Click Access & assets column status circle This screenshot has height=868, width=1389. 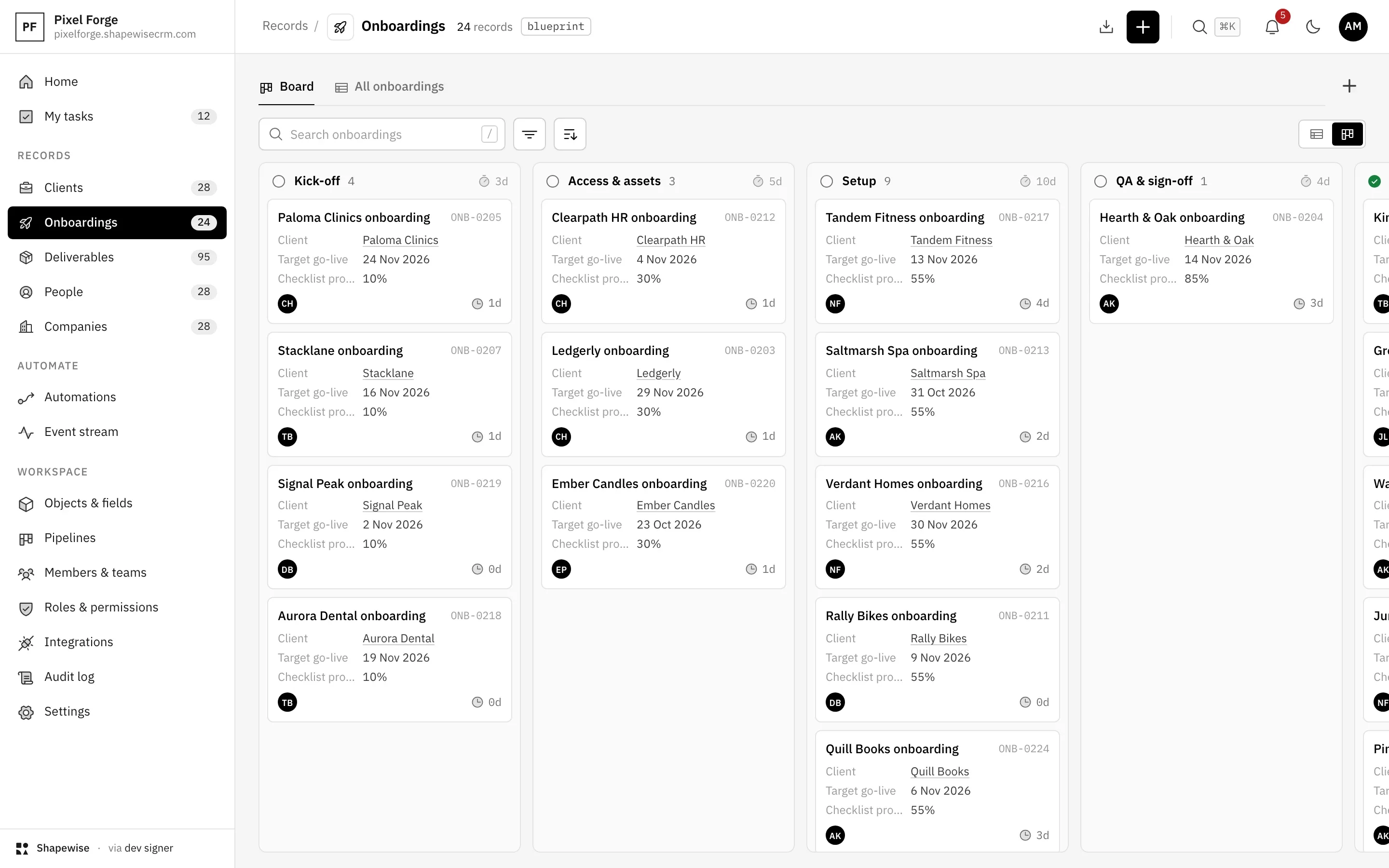coord(552,181)
